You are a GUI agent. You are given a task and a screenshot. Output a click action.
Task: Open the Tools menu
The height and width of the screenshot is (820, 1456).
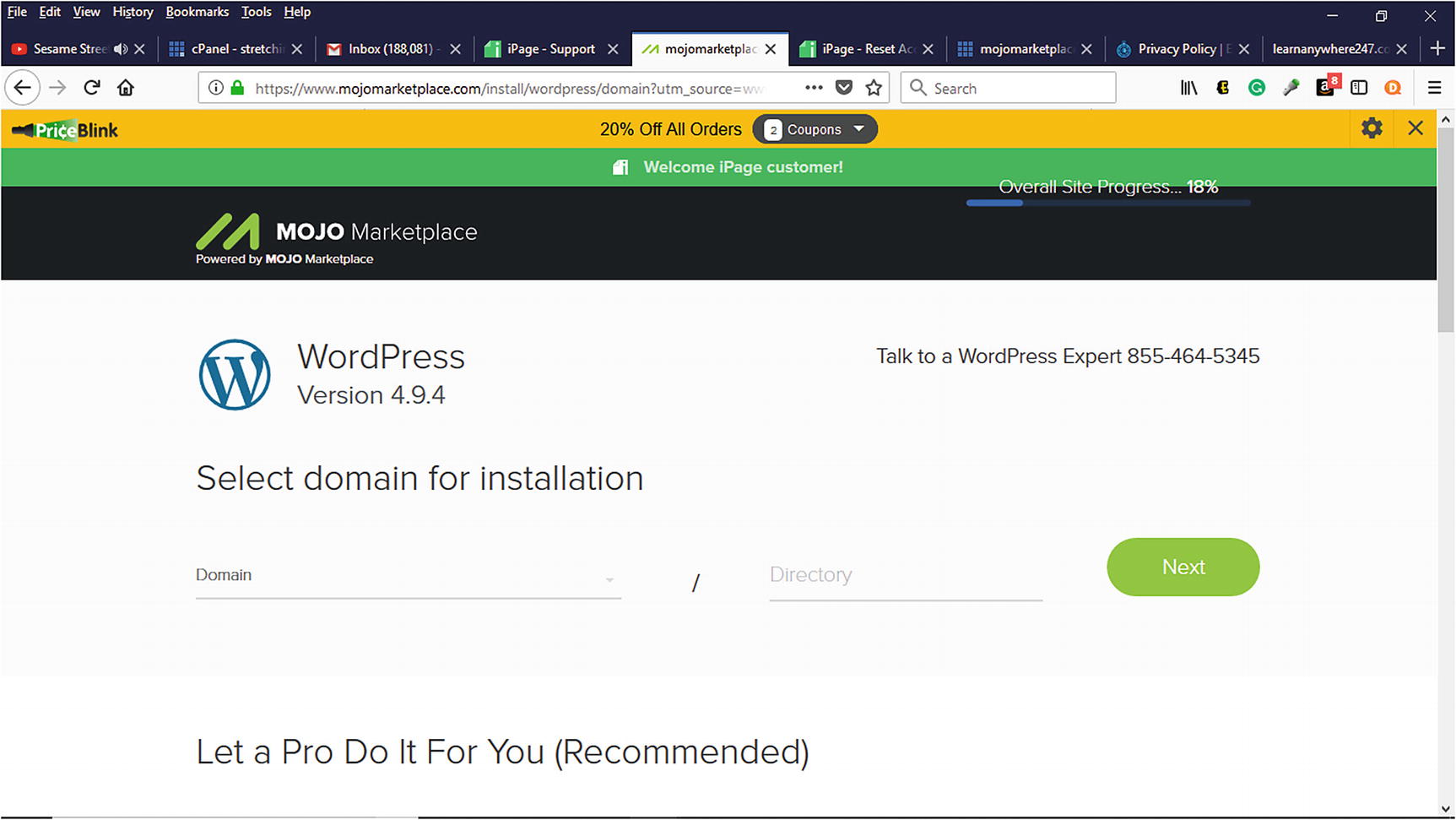(x=256, y=12)
